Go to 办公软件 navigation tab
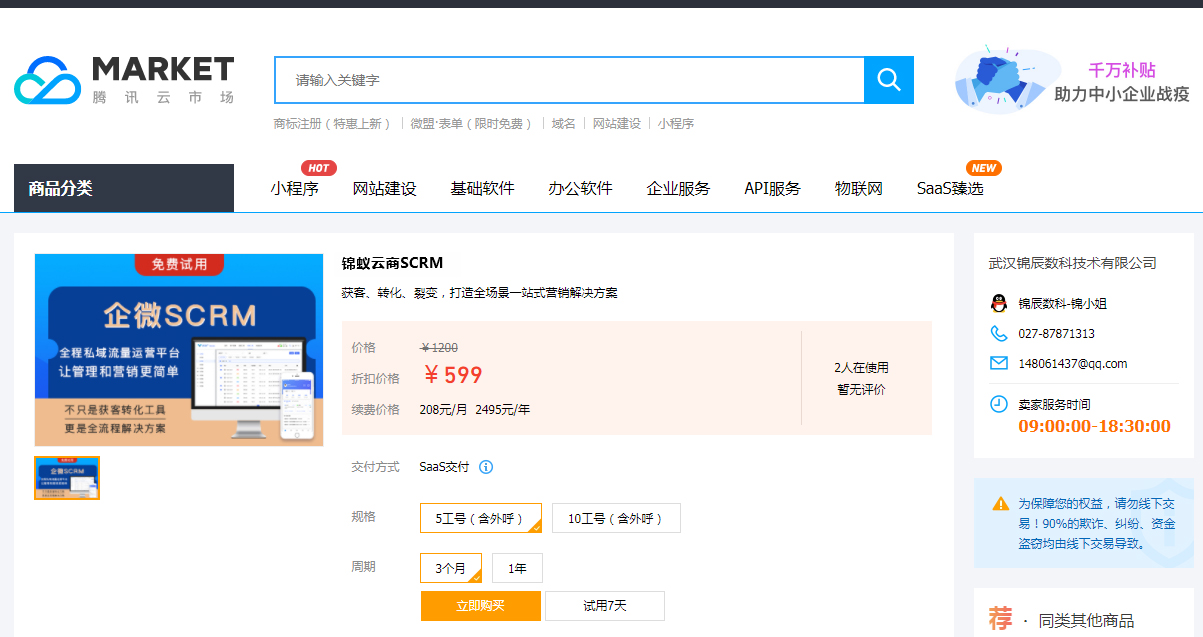Viewport: 1203px width, 637px height. click(580, 188)
